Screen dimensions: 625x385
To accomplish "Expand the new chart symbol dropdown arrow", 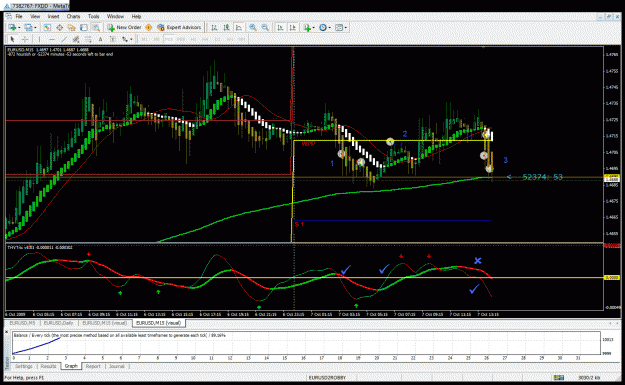I will coord(19,28).
